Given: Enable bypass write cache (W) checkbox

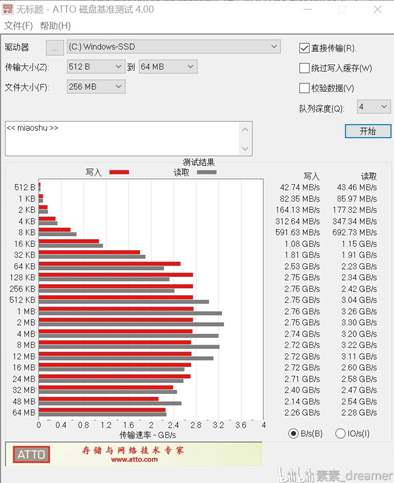Looking at the screenshot, I should tap(304, 68).
